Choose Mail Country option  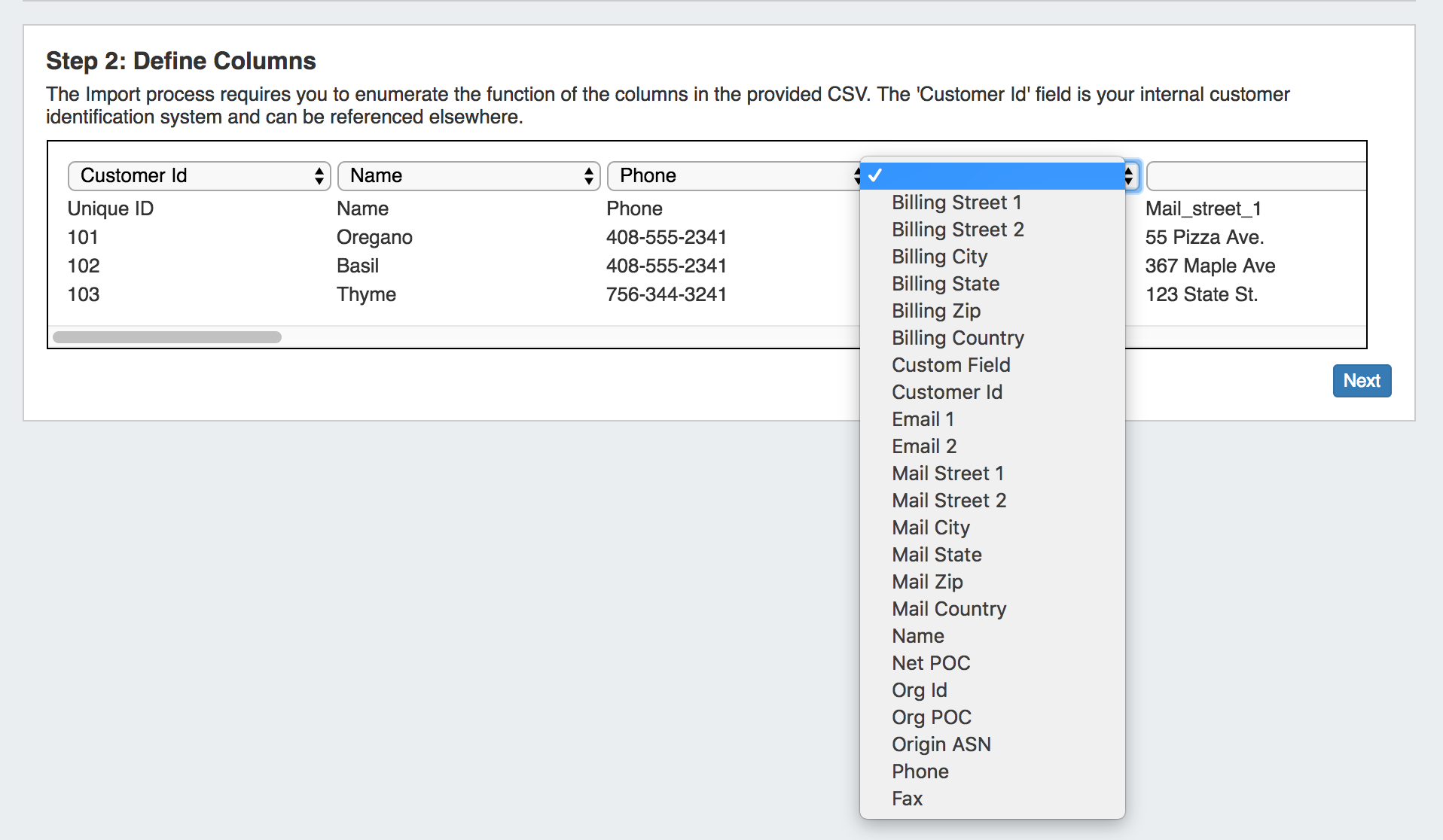(949, 609)
